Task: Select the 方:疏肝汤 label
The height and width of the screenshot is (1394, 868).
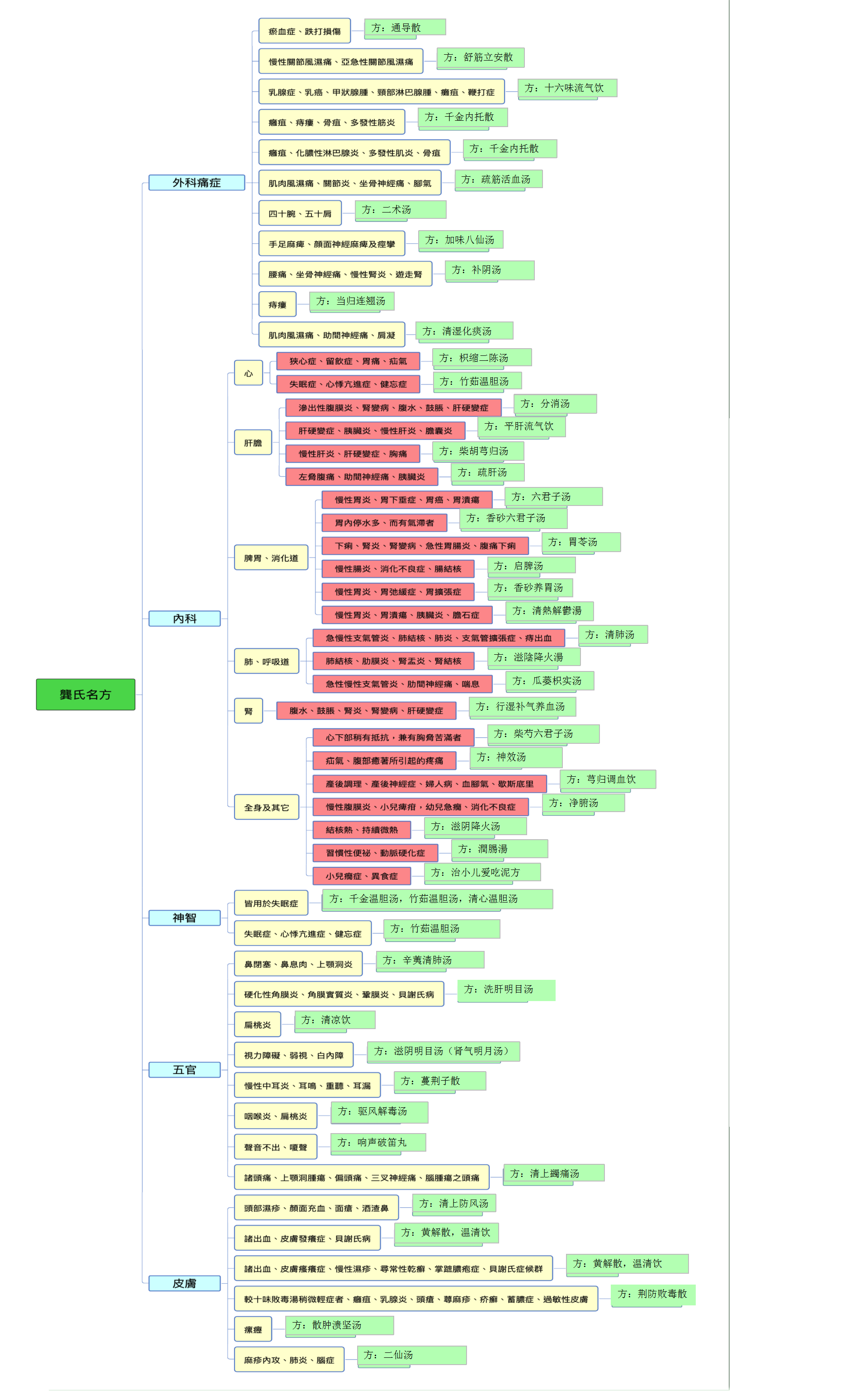Action: click(x=488, y=473)
